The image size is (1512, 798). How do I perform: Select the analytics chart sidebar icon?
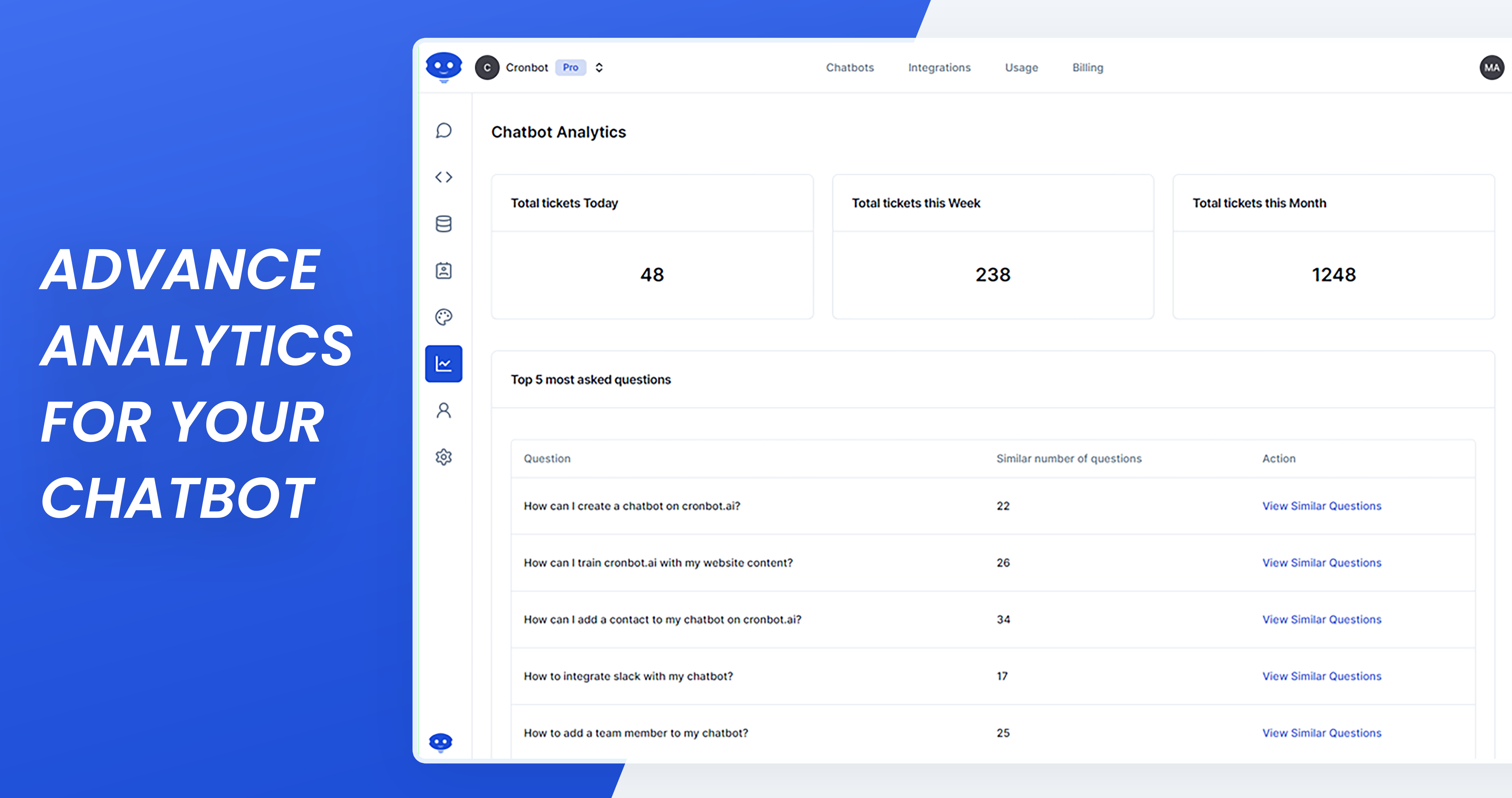[444, 364]
